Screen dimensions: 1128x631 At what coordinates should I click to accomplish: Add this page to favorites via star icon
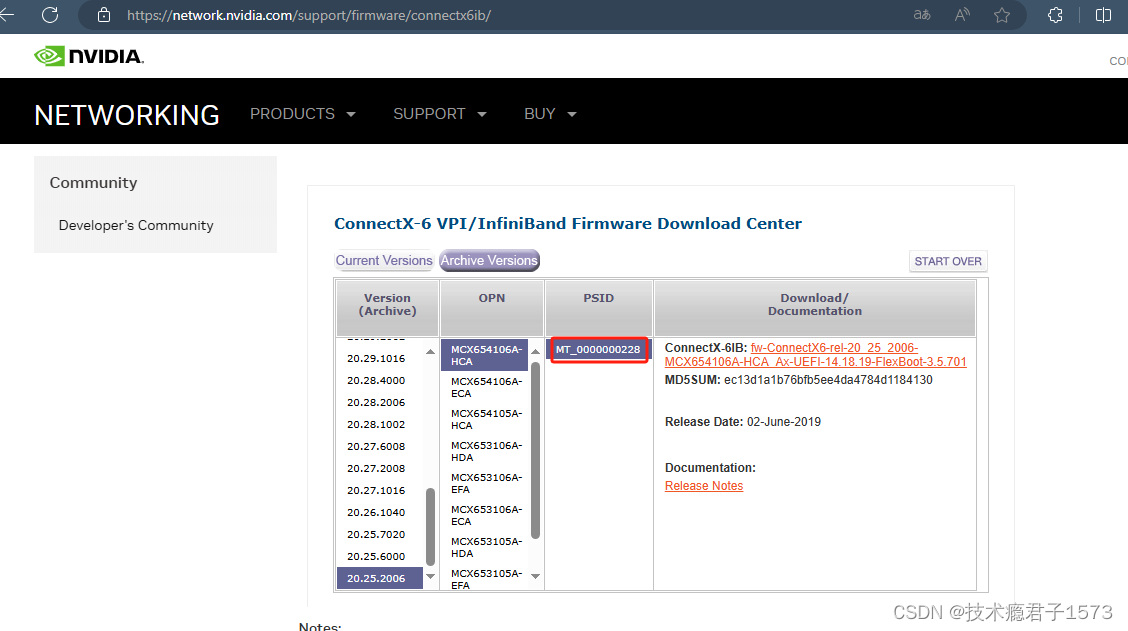tap(1002, 15)
